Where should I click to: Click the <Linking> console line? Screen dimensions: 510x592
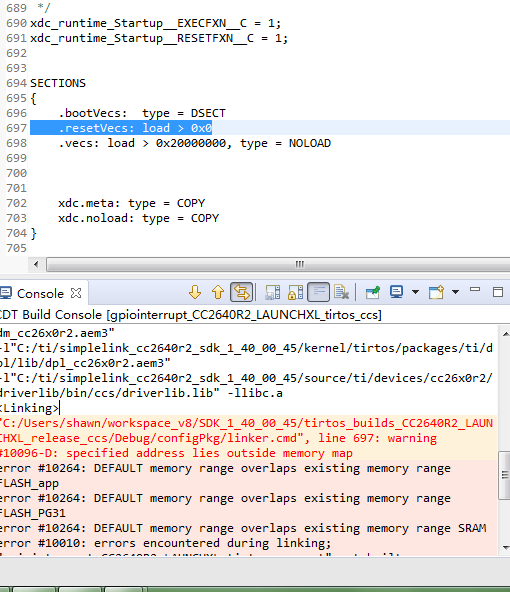[29, 408]
